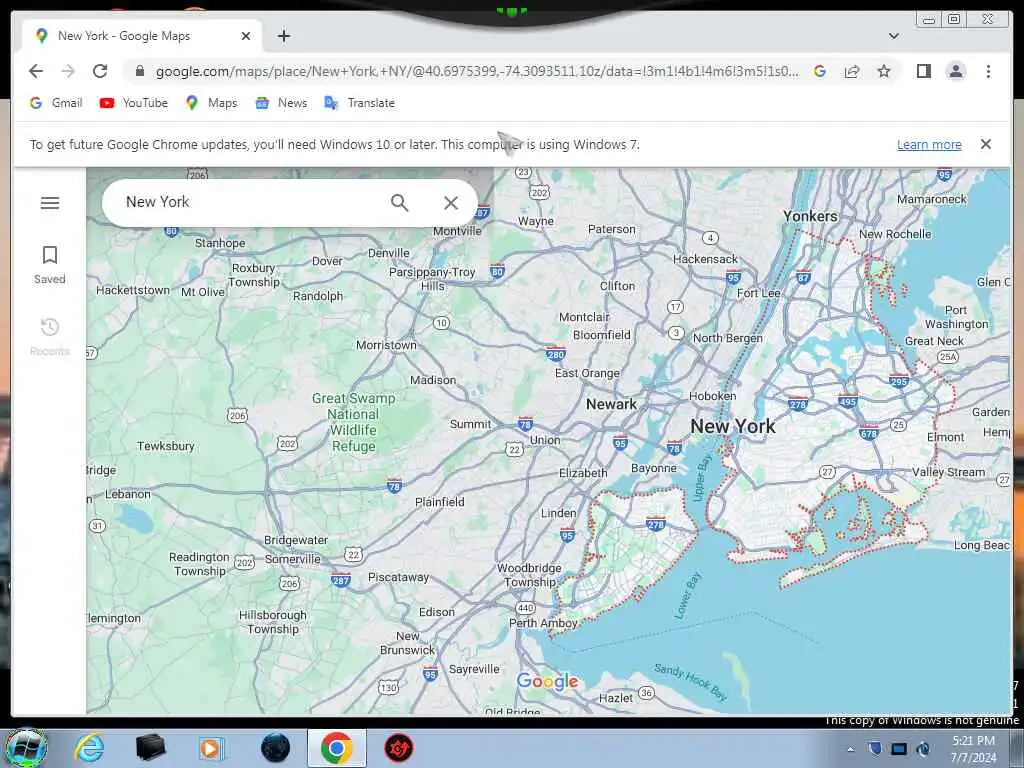Click the Bayonne map label
The height and width of the screenshot is (768, 1024).
click(654, 468)
